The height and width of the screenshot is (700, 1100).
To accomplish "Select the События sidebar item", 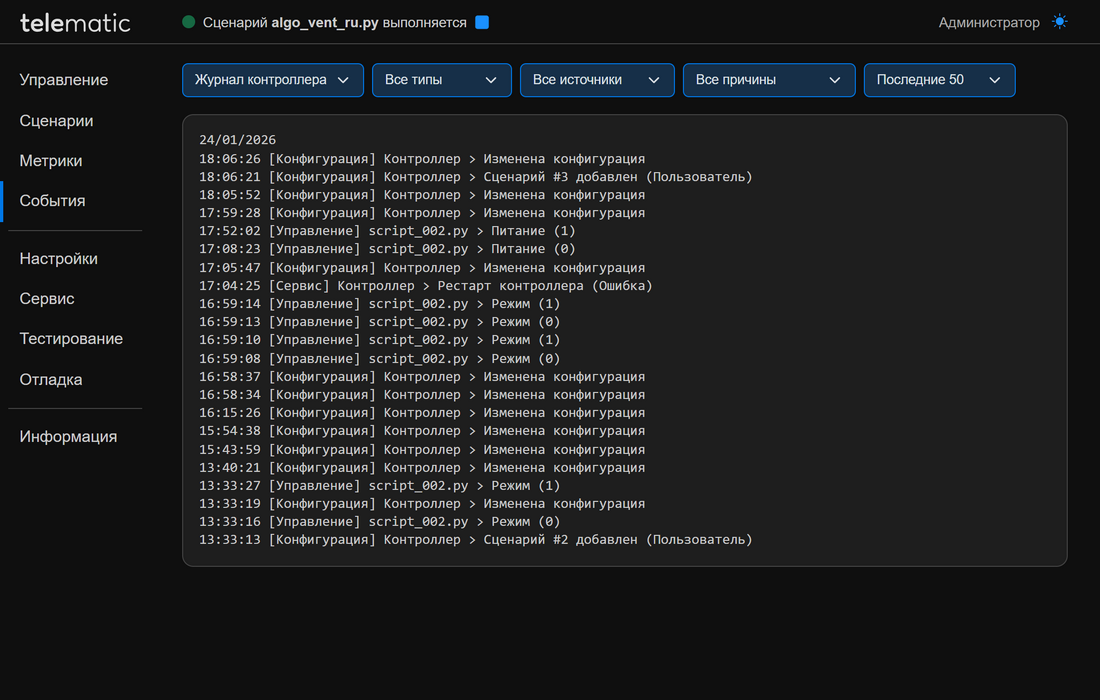I will pos(53,201).
